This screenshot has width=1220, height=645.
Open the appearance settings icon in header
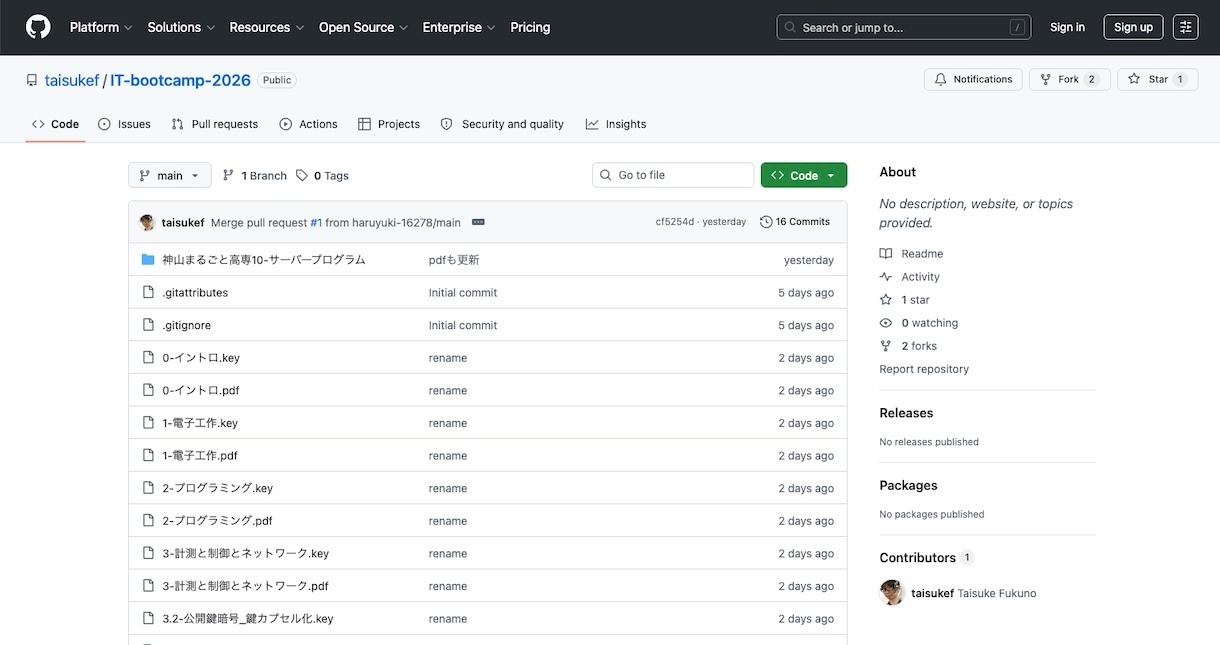click(1185, 27)
